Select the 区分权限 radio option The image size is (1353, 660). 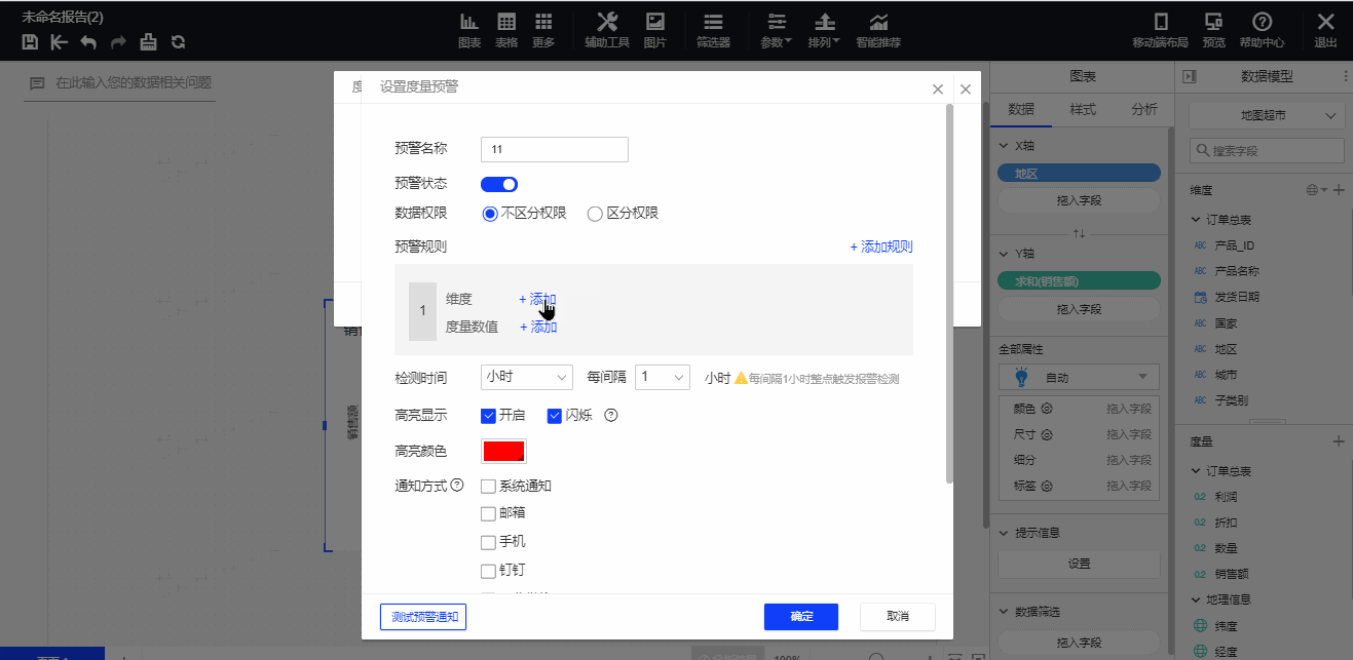[595, 213]
